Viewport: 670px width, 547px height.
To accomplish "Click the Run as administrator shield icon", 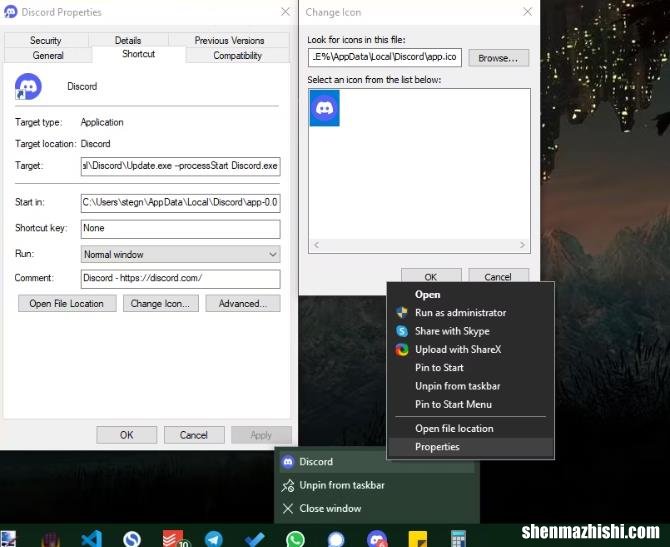I will pos(402,312).
